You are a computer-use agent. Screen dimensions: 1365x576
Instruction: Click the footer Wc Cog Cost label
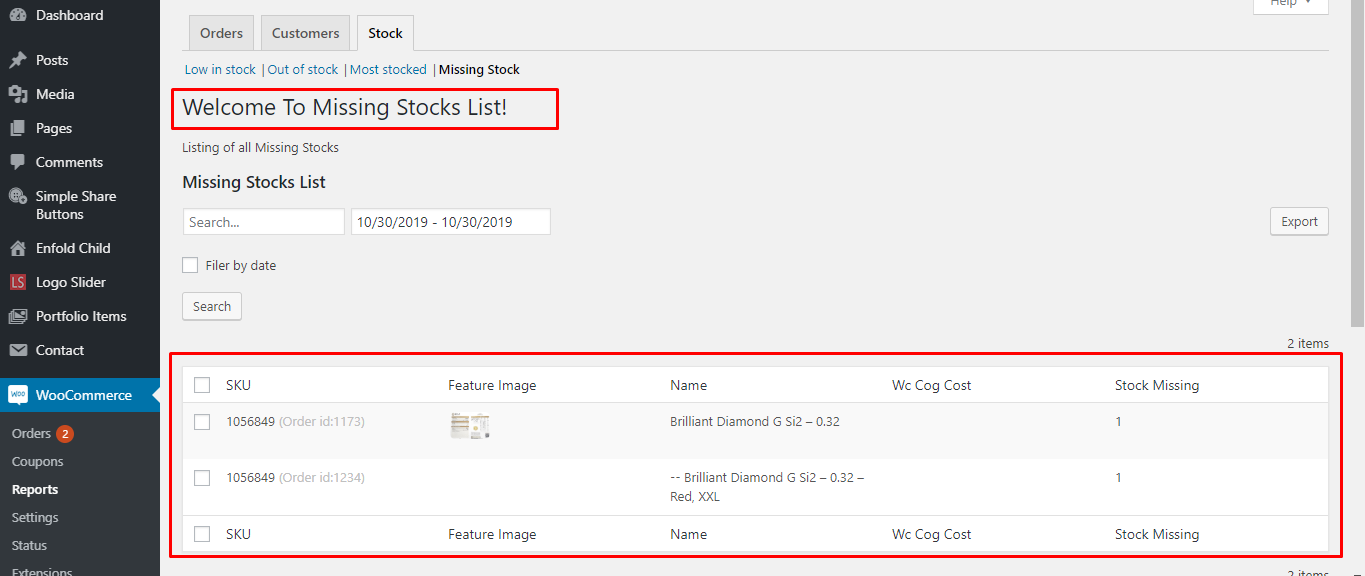(x=931, y=534)
